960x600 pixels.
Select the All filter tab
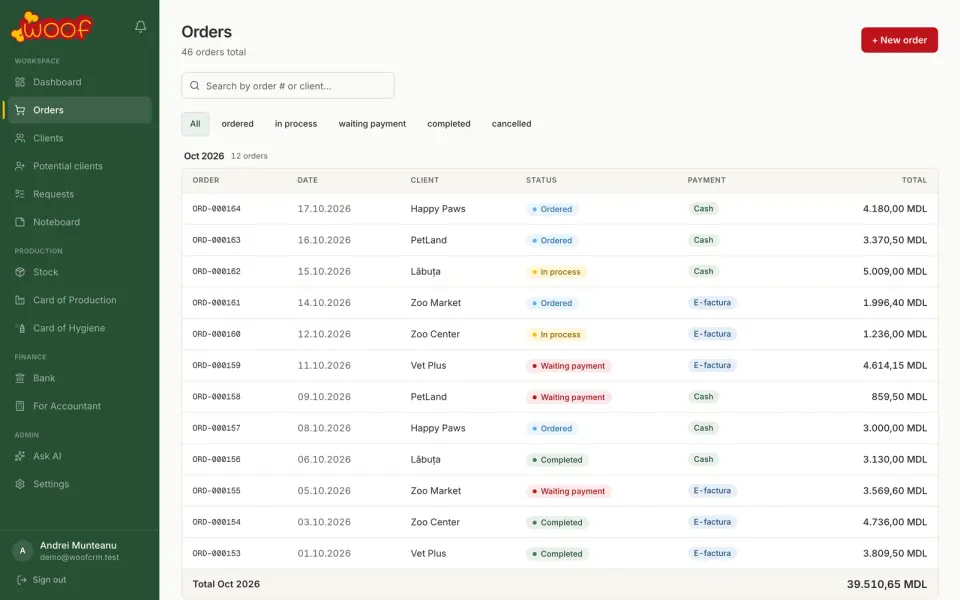(195, 124)
